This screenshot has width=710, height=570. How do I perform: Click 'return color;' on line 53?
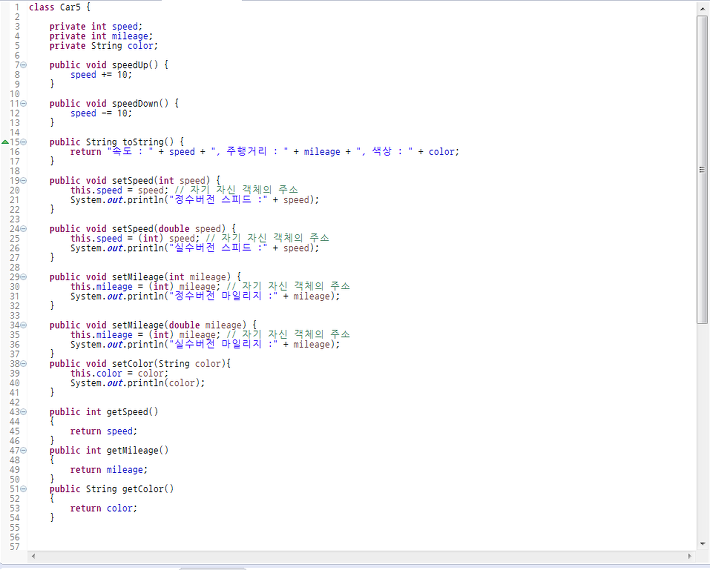click(104, 508)
